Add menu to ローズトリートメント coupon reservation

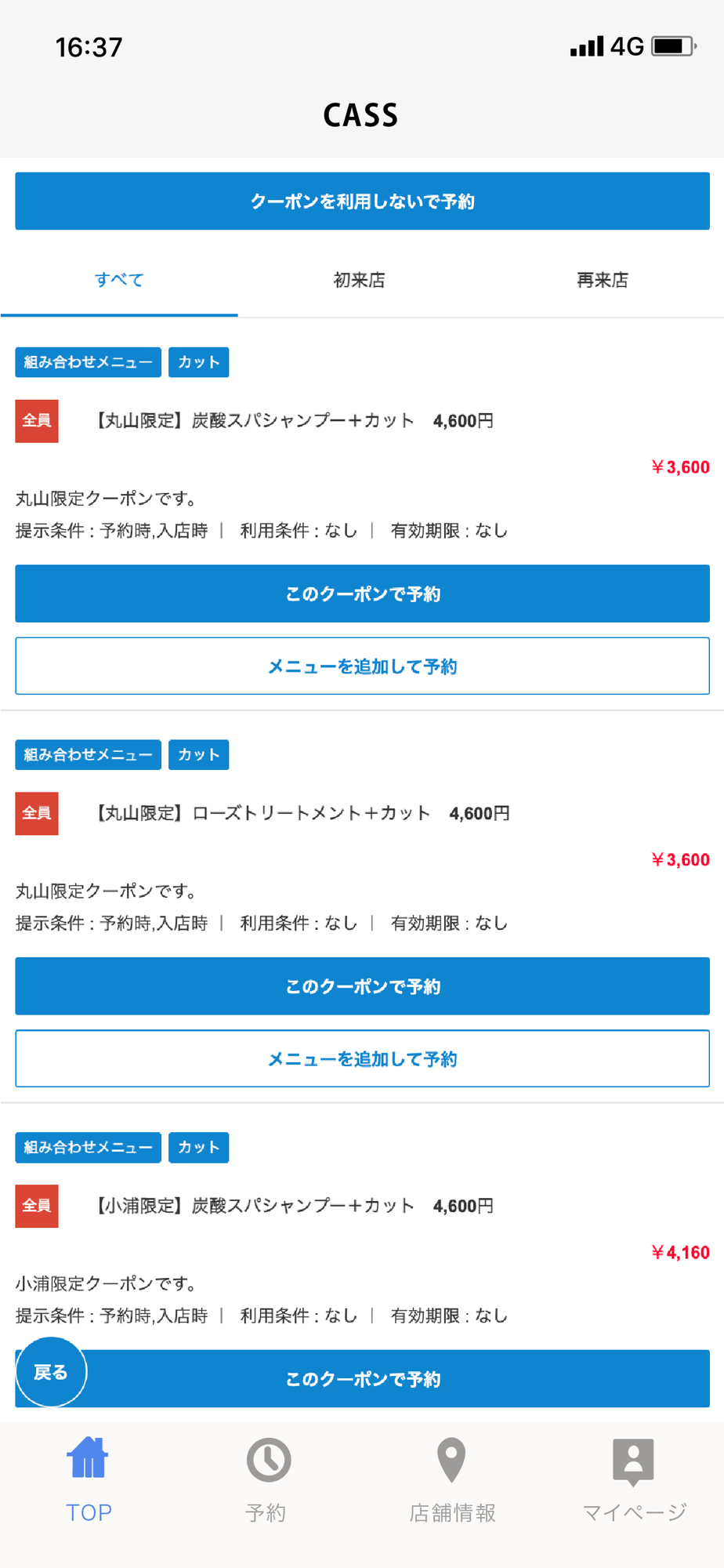362,1058
